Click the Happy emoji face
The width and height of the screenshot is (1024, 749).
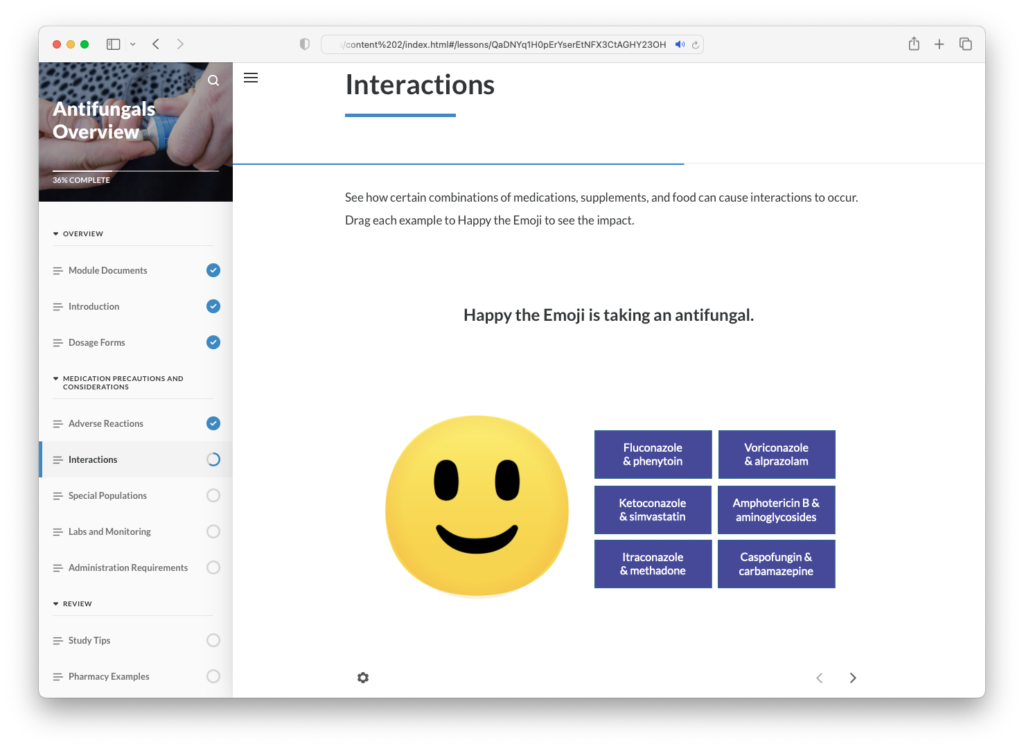coord(477,506)
